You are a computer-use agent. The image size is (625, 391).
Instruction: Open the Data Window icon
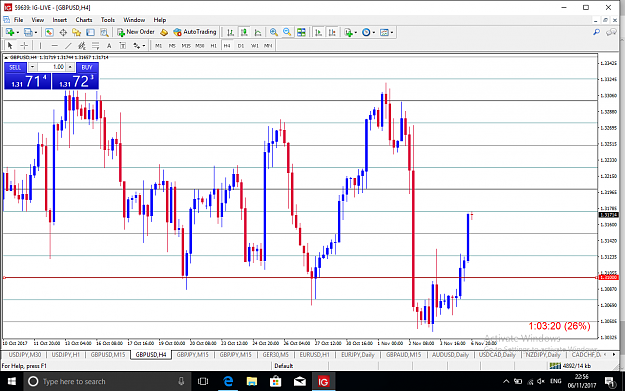63,32
